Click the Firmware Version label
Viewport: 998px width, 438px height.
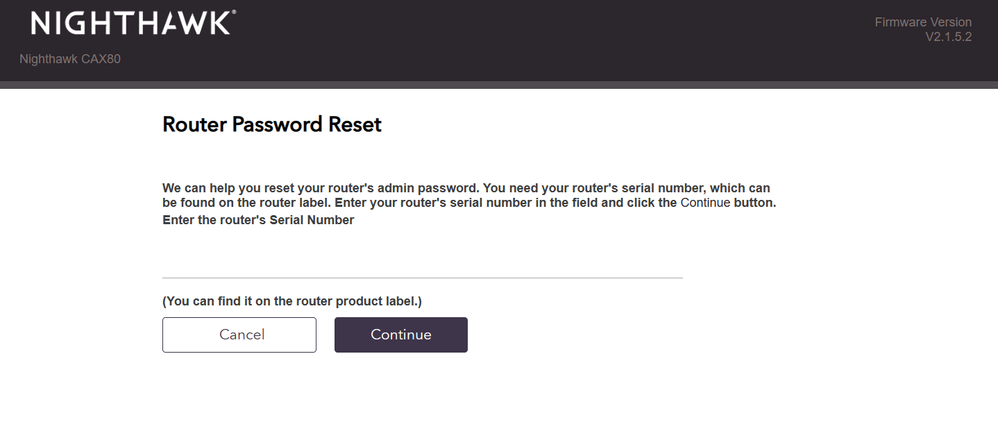pyautogui.click(x=921, y=22)
